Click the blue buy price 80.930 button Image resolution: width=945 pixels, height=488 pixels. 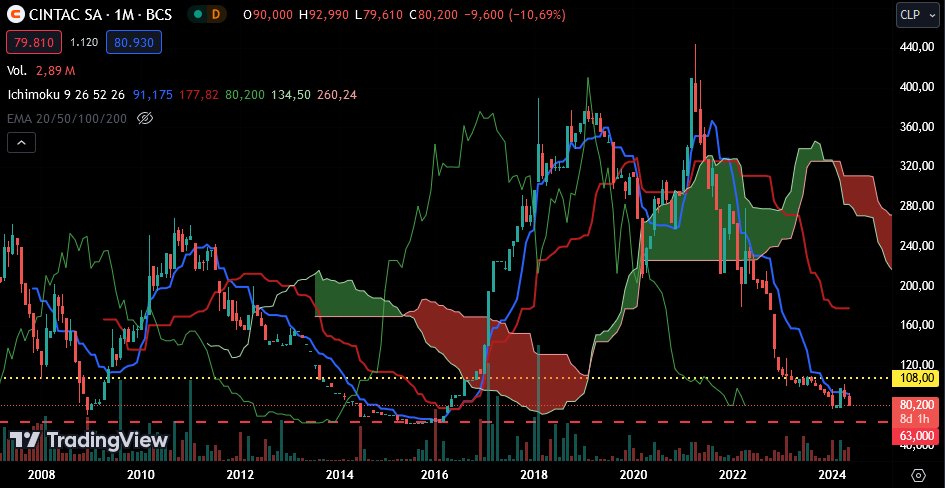tap(134, 42)
